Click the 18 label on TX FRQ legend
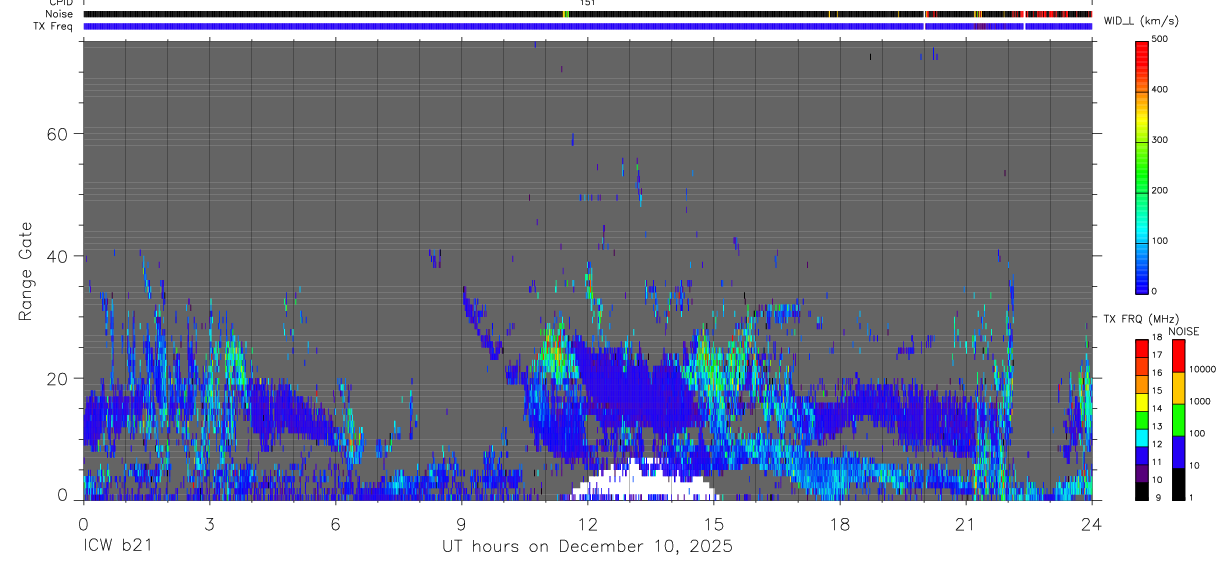This screenshot has width=1228, height=567. pyautogui.click(x=1156, y=337)
